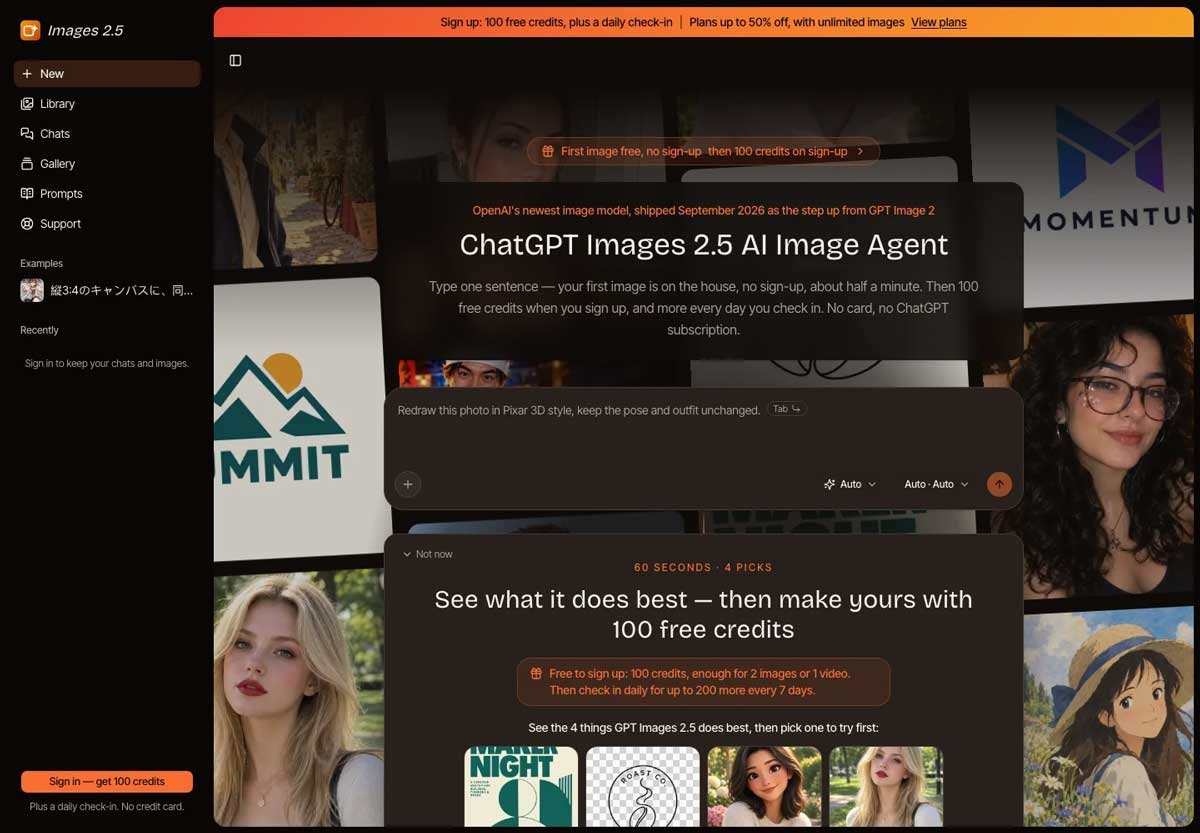Open the Auto · Auto size dropdown
The image size is (1200, 833).
point(936,484)
